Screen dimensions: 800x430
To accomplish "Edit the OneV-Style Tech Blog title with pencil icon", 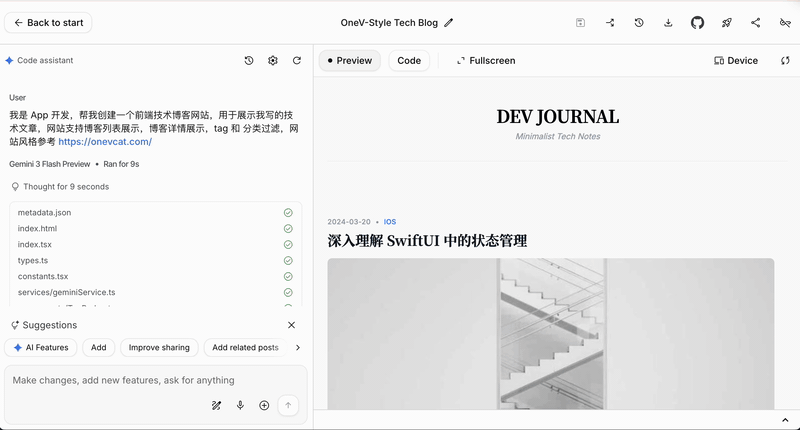I will (448, 22).
